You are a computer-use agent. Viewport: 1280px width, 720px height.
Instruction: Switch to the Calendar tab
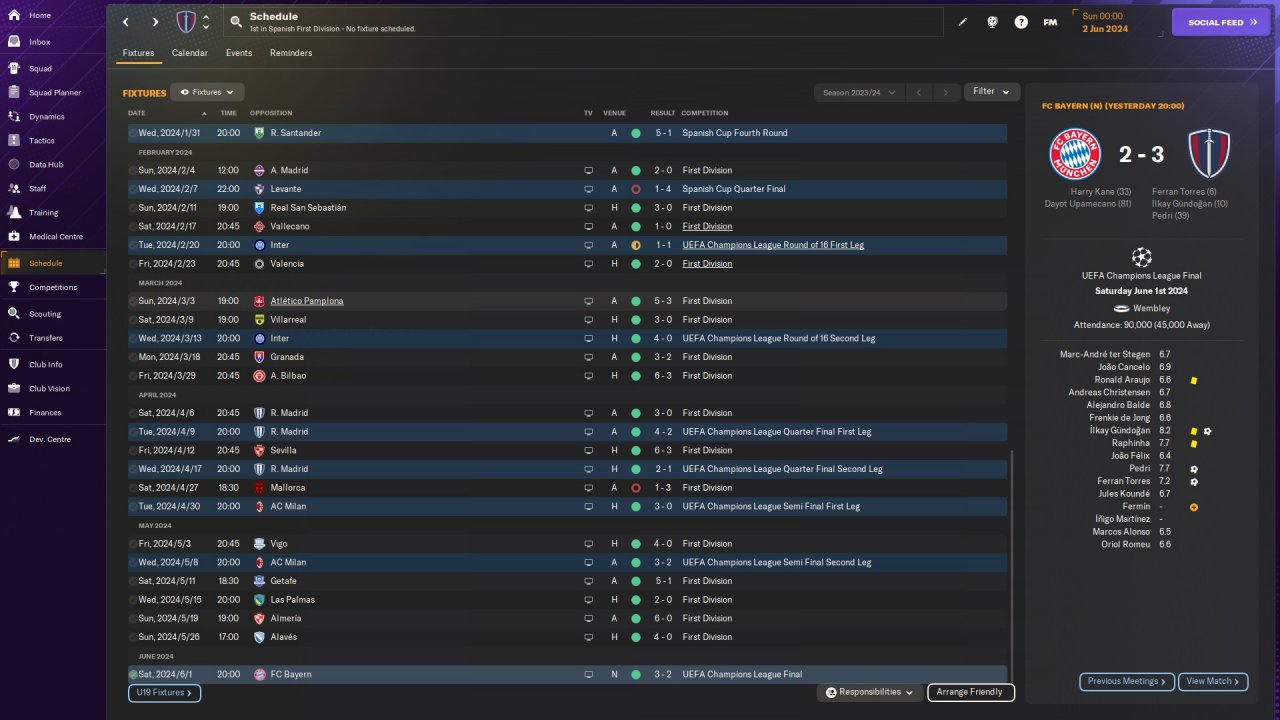coord(190,53)
